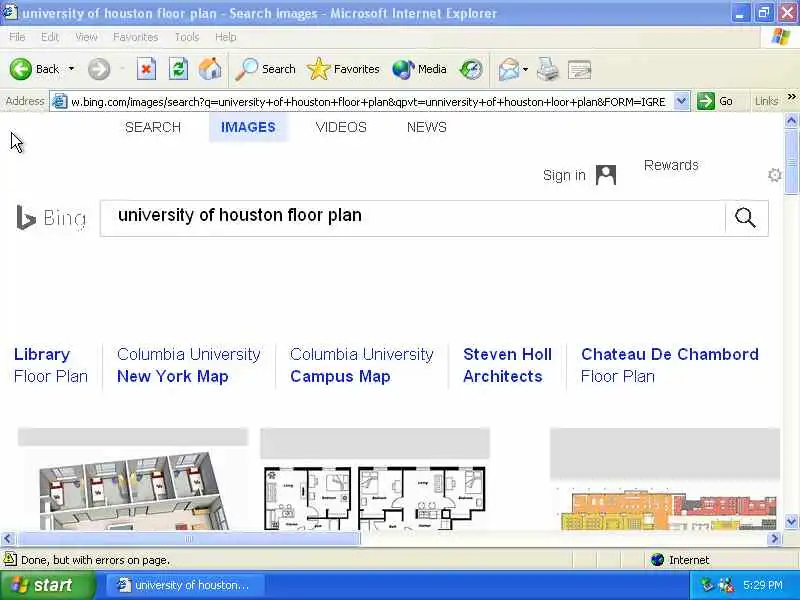Image resolution: width=800 pixels, height=600 pixels.
Task: Expand the Address bar dropdown arrow
Action: point(681,101)
